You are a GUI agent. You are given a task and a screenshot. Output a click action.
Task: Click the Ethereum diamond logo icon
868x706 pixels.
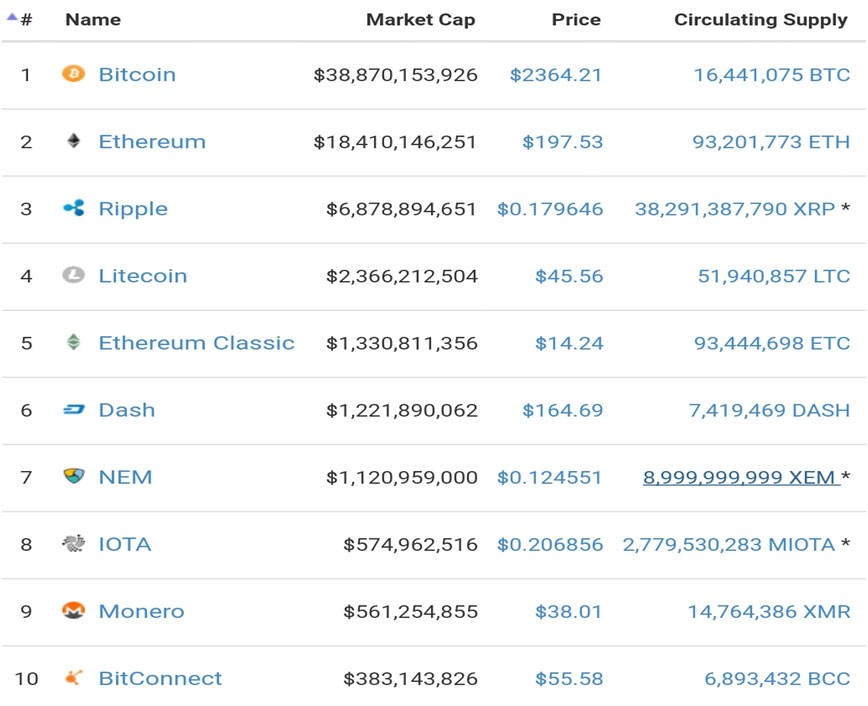(73, 141)
